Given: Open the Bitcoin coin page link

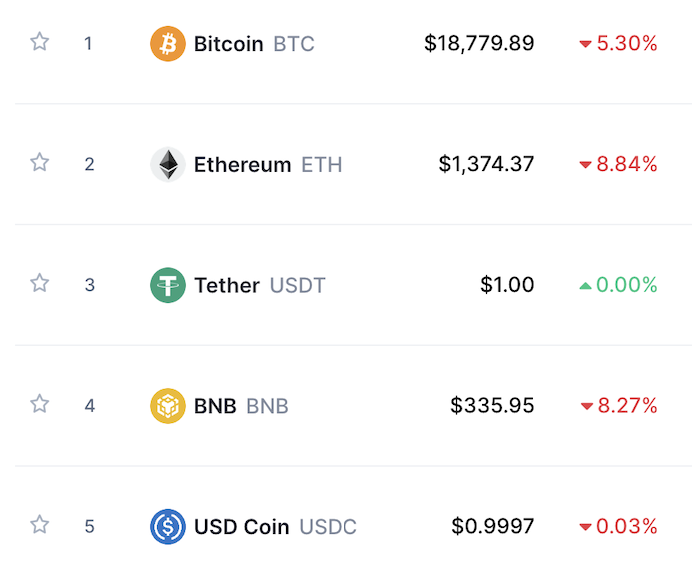Looking at the screenshot, I should (229, 44).
